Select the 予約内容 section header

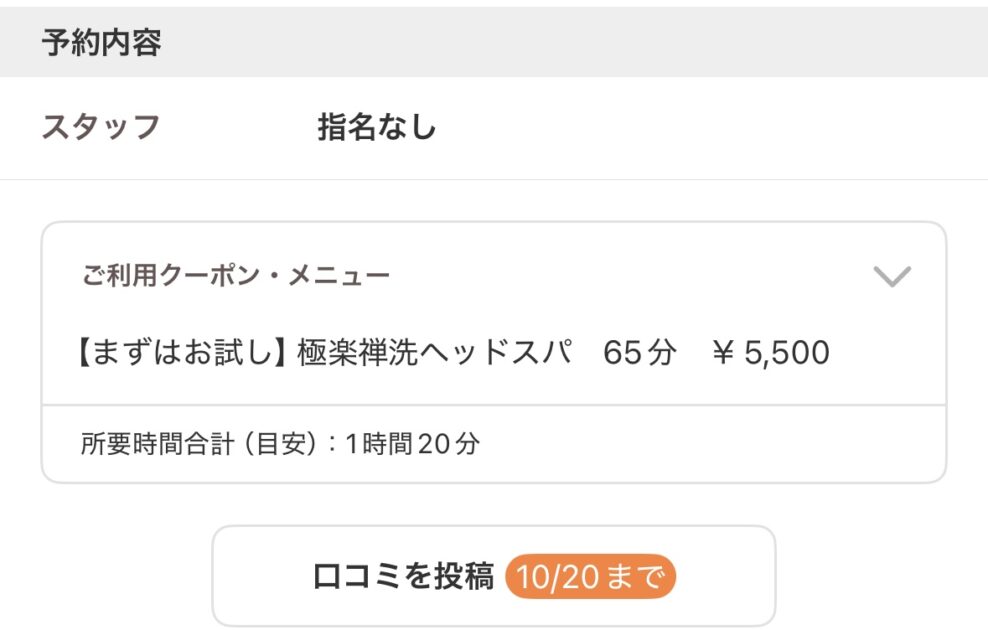[x=101, y=43]
